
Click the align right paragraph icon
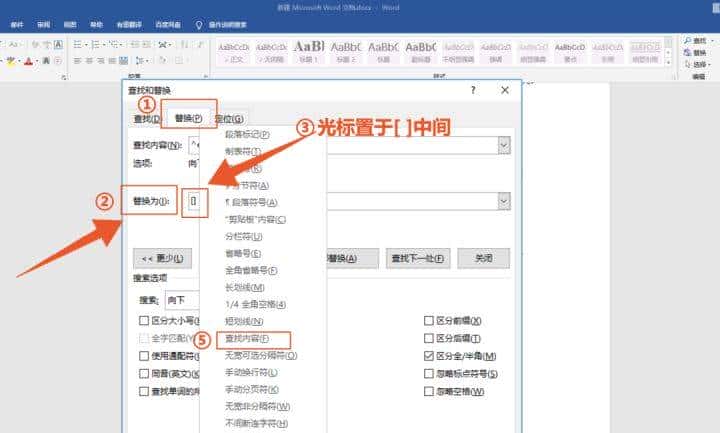tap(101, 61)
